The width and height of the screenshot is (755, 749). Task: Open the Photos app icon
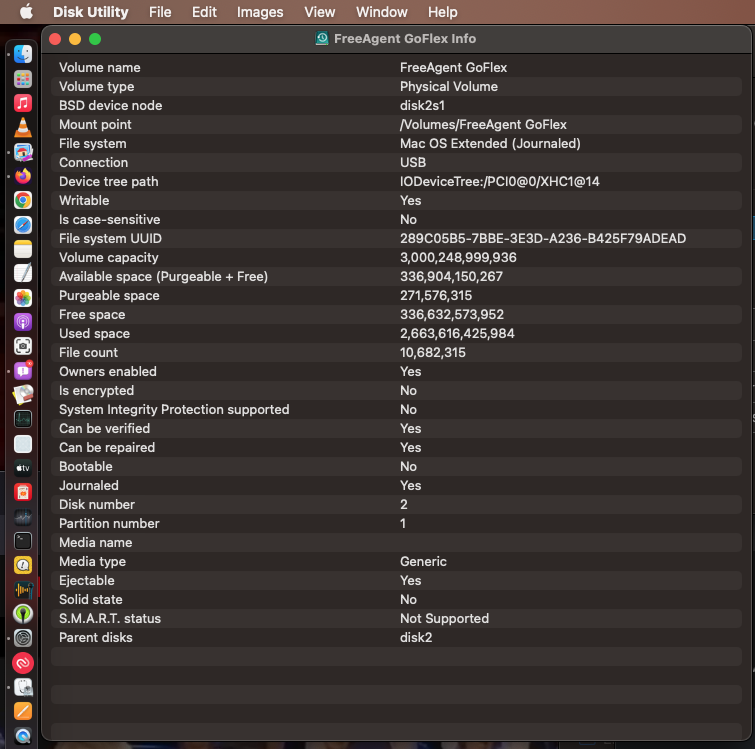click(x=23, y=297)
